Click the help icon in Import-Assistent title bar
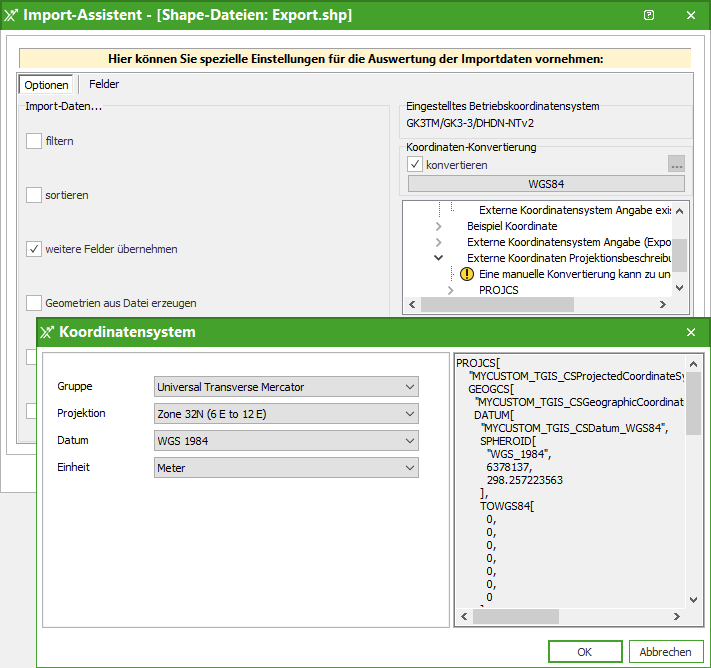Screen dimensions: 711x668 click(649, 16)
